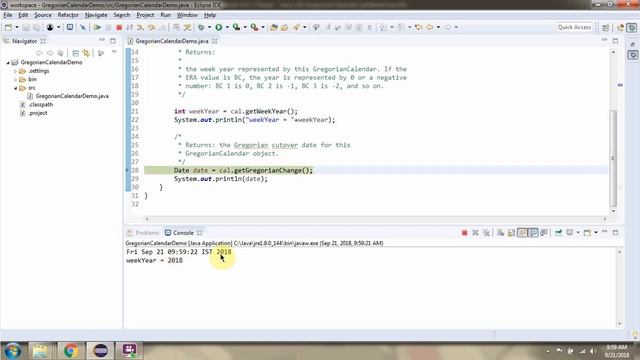This screenshot has height=360, width=640.
Task: Toggle Link with Editor in Navigator
Action: [86, 53]
